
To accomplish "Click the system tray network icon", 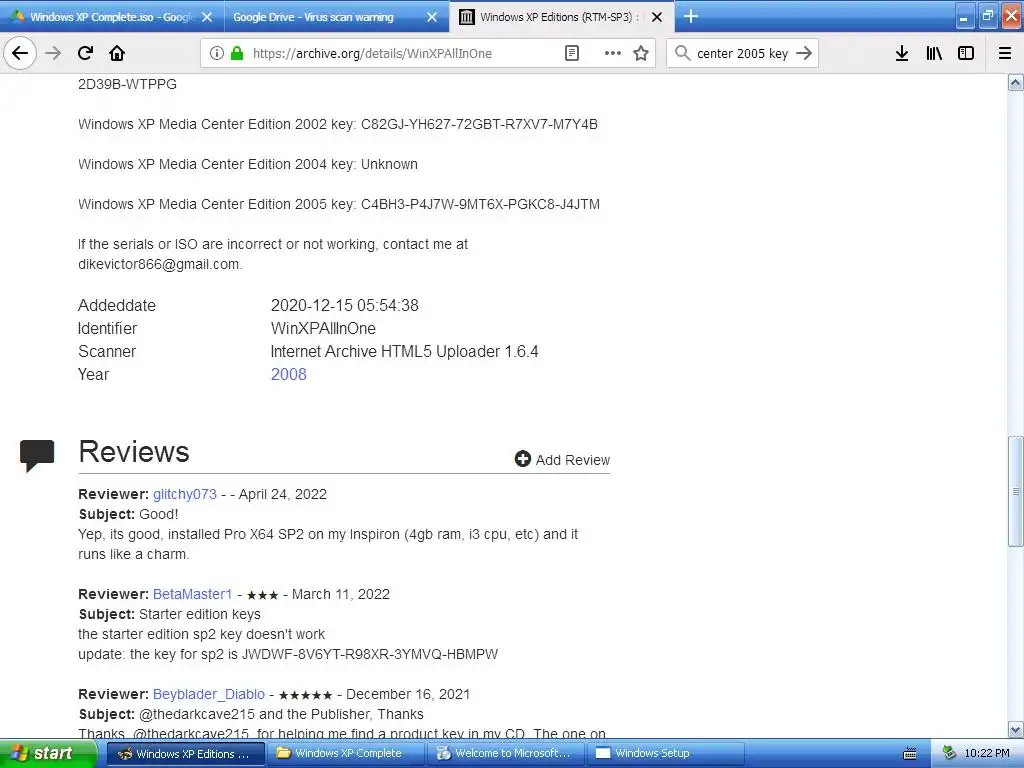I will click(x=950, y=754).
